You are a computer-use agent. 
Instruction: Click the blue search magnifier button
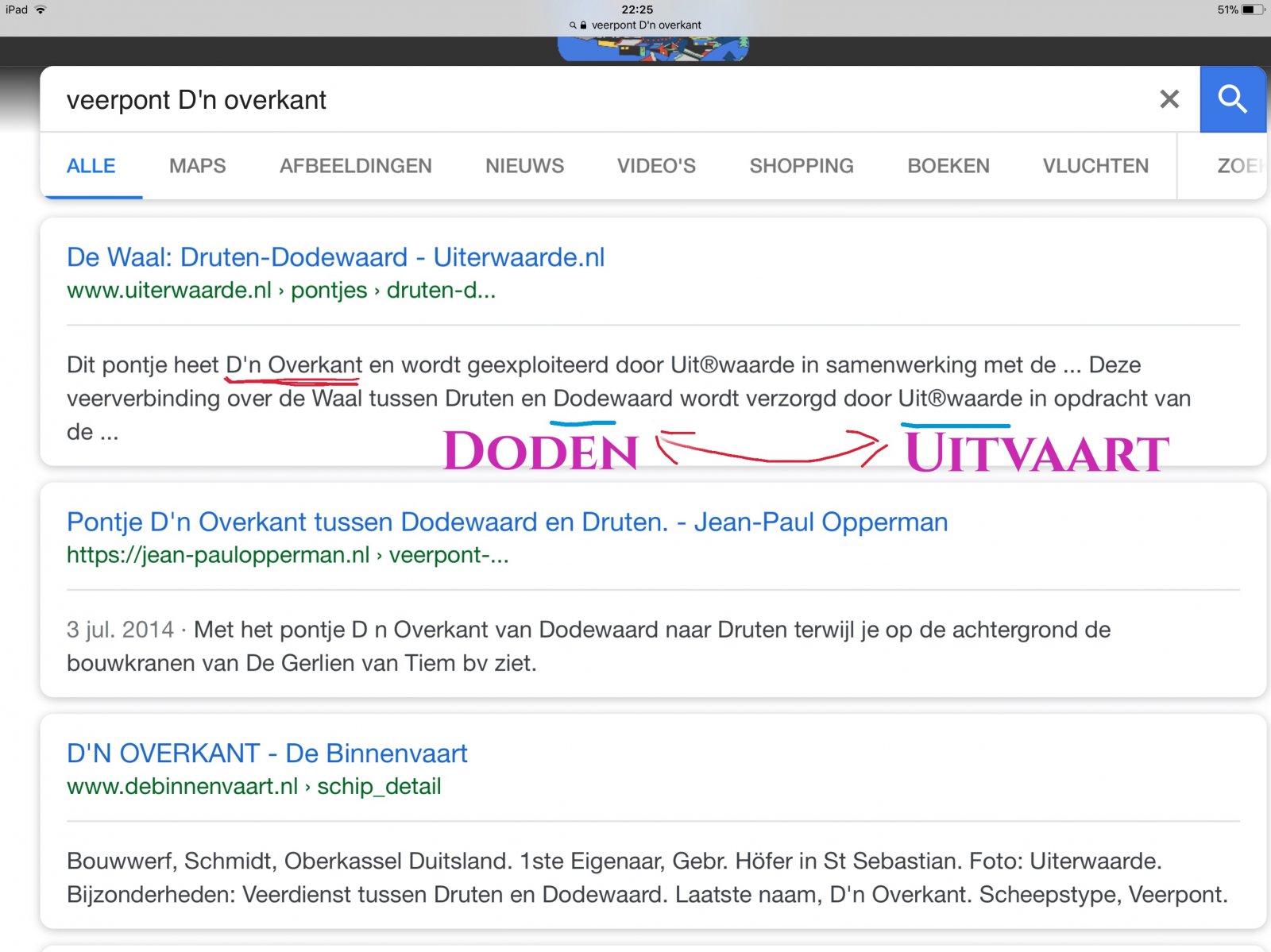[x=1233, y=99]
